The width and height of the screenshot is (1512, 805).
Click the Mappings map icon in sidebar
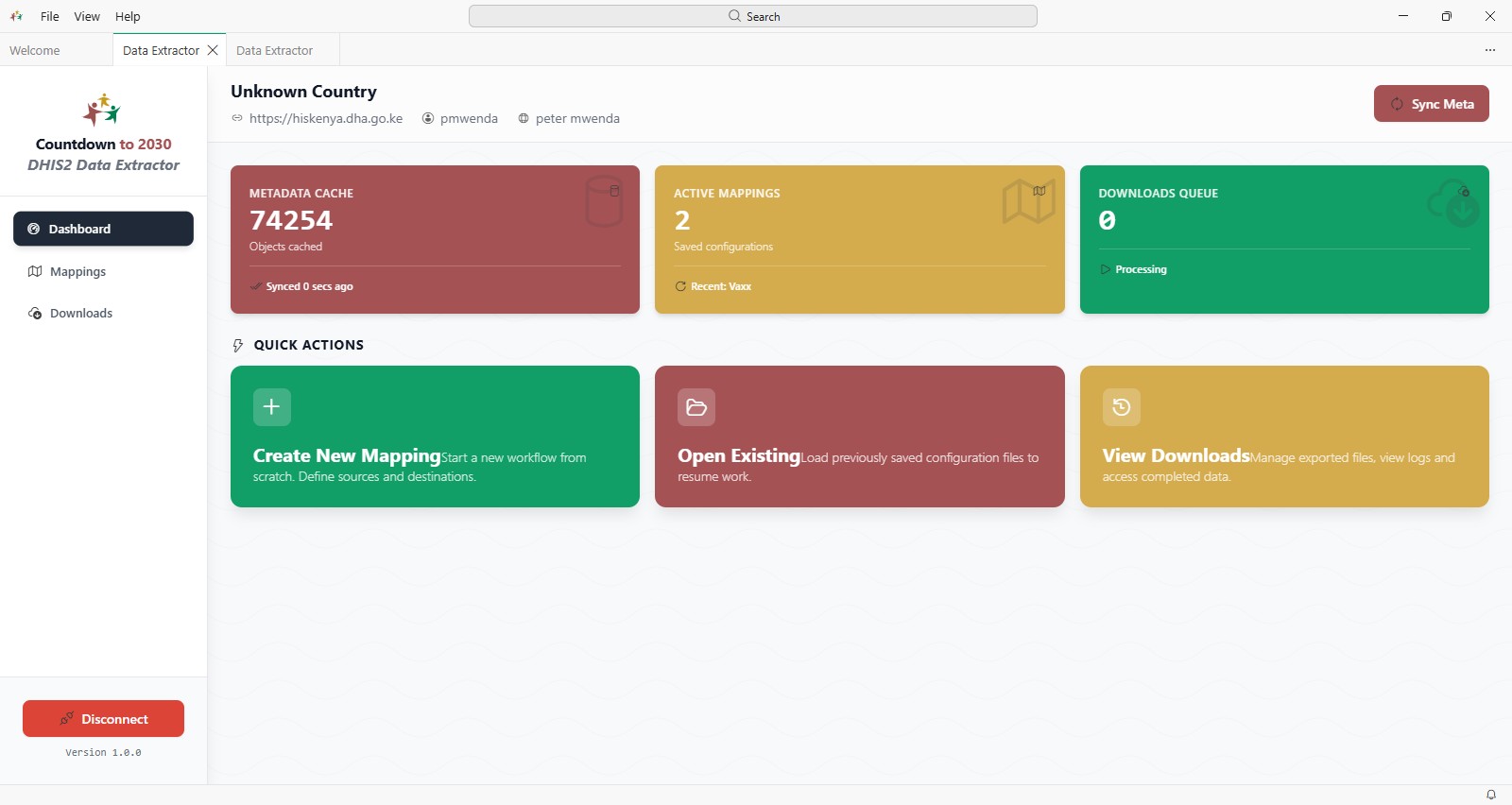pos(35,271)
